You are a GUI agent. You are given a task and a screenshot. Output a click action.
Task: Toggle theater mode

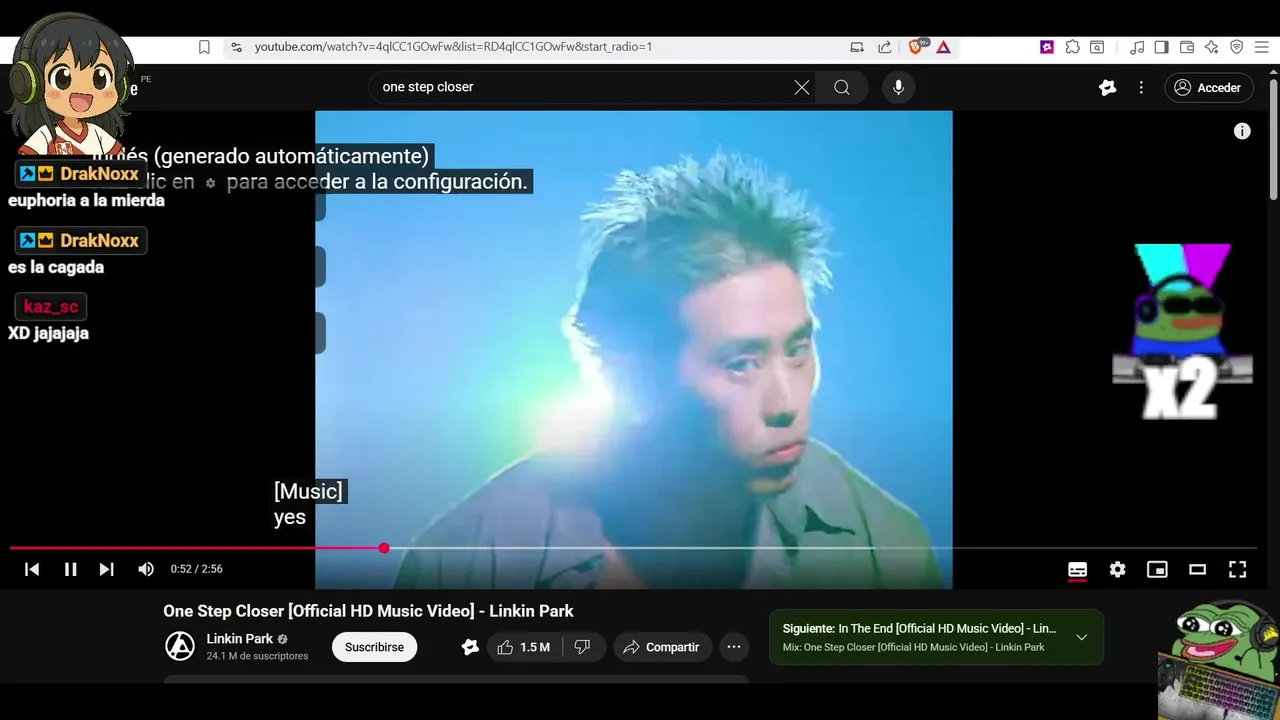coord(1197,569)
